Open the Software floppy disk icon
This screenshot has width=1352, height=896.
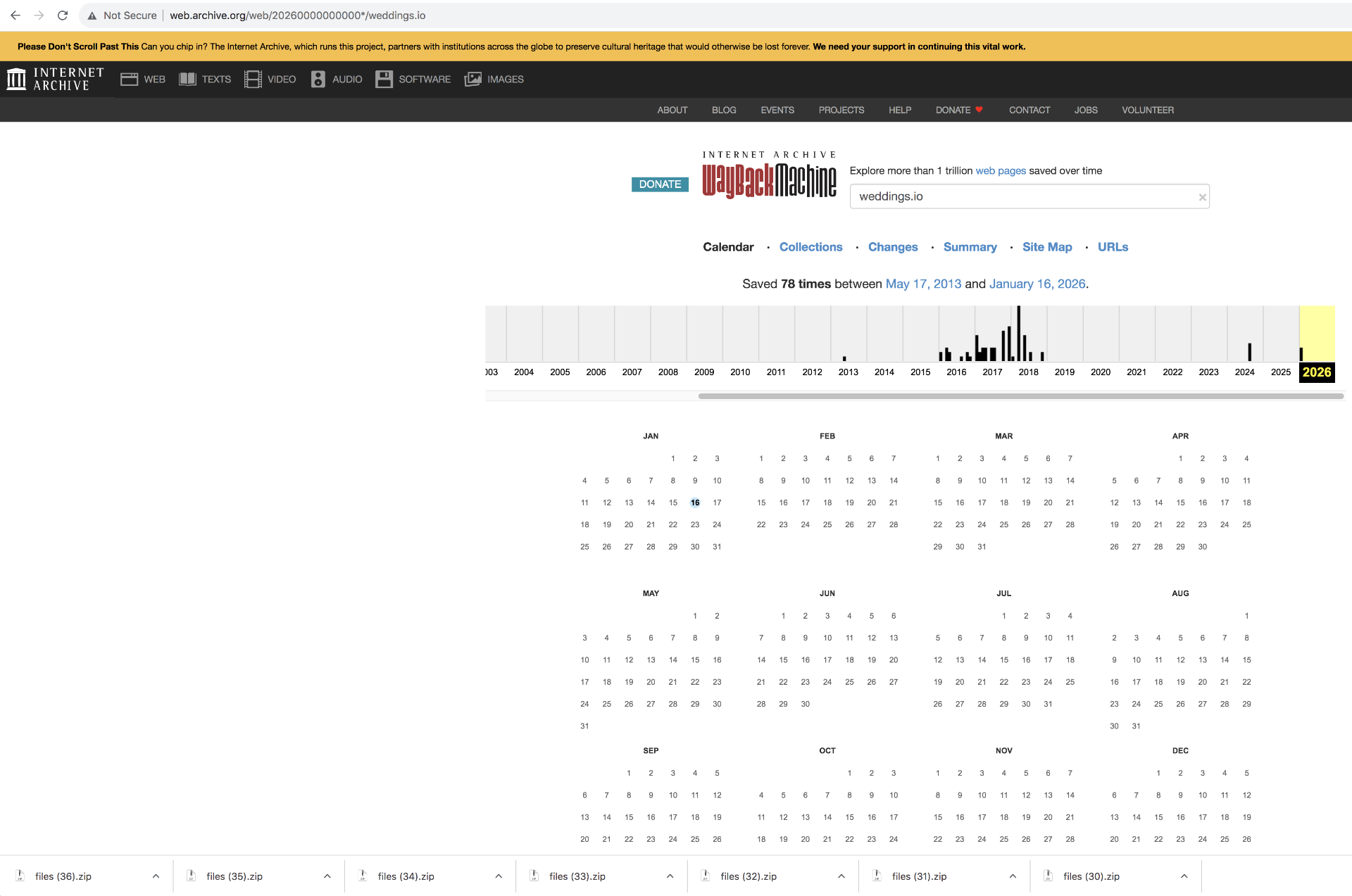point(384,79)
